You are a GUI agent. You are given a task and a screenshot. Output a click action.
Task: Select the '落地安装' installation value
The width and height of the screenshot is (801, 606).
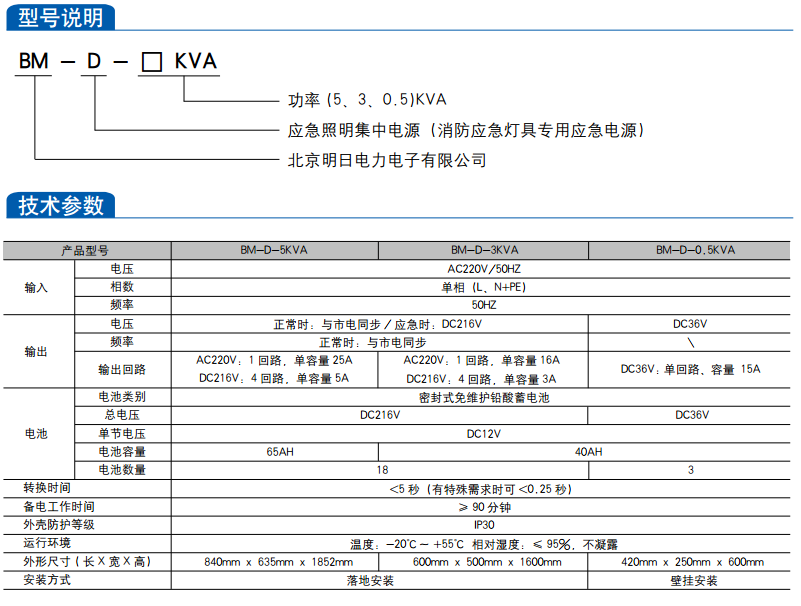370,581
